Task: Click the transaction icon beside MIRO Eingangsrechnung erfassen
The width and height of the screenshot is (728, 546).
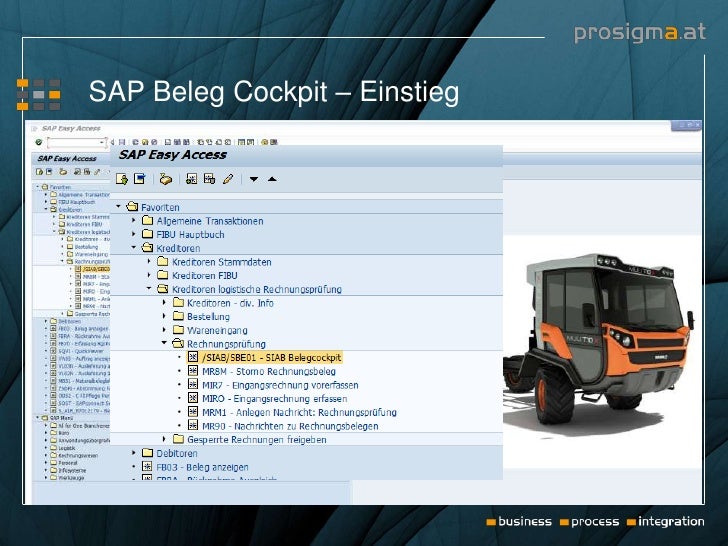Action: click(193, 398)
